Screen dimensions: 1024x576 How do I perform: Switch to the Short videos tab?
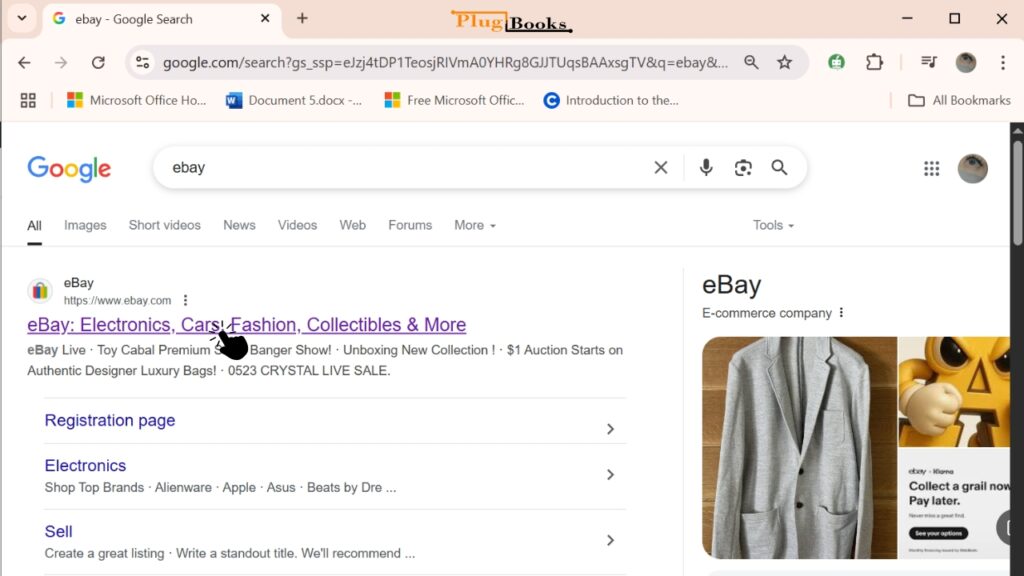[x=165, y=225]
